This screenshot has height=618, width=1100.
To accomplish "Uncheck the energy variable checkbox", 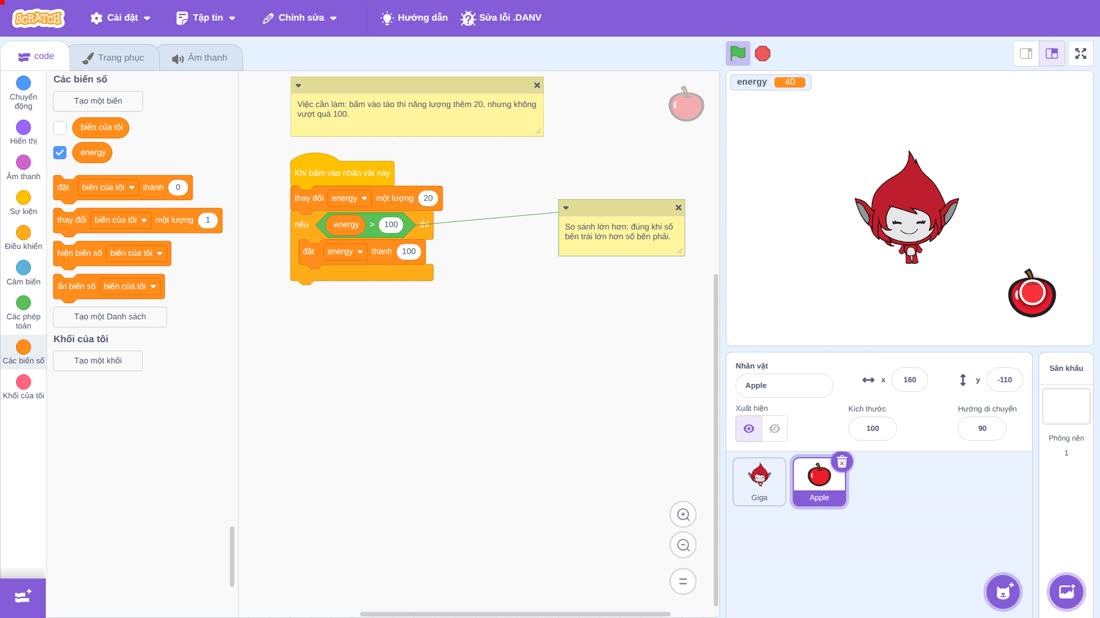I will [x=60, y=152].
